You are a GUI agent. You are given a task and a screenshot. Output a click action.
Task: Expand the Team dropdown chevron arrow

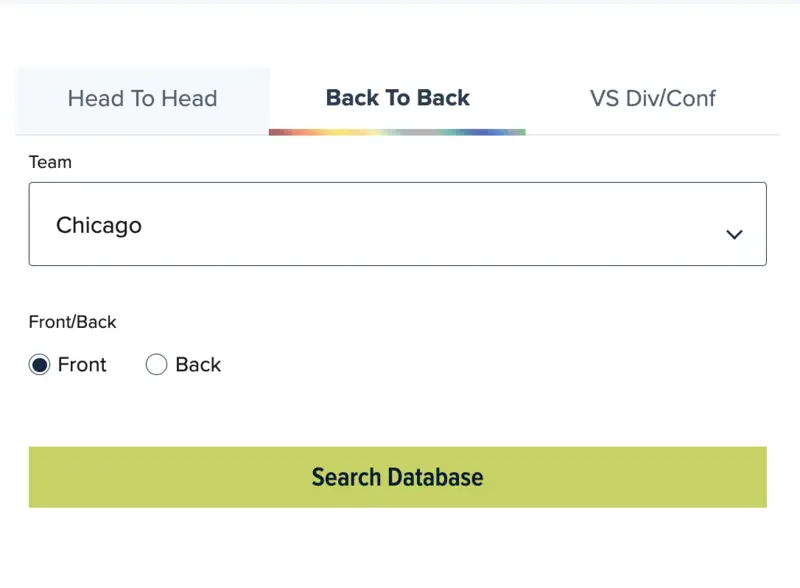coord(734,234)
